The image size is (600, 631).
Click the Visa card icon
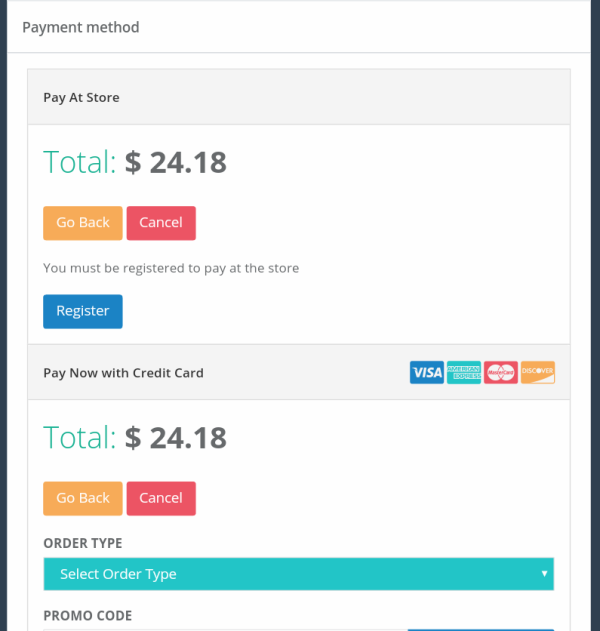[427, 372]
